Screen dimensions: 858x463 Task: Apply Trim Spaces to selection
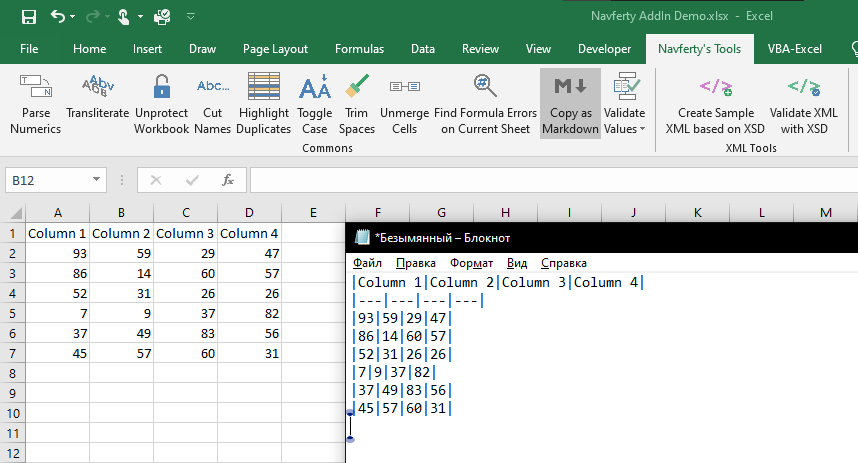click(x=357, y=103)
